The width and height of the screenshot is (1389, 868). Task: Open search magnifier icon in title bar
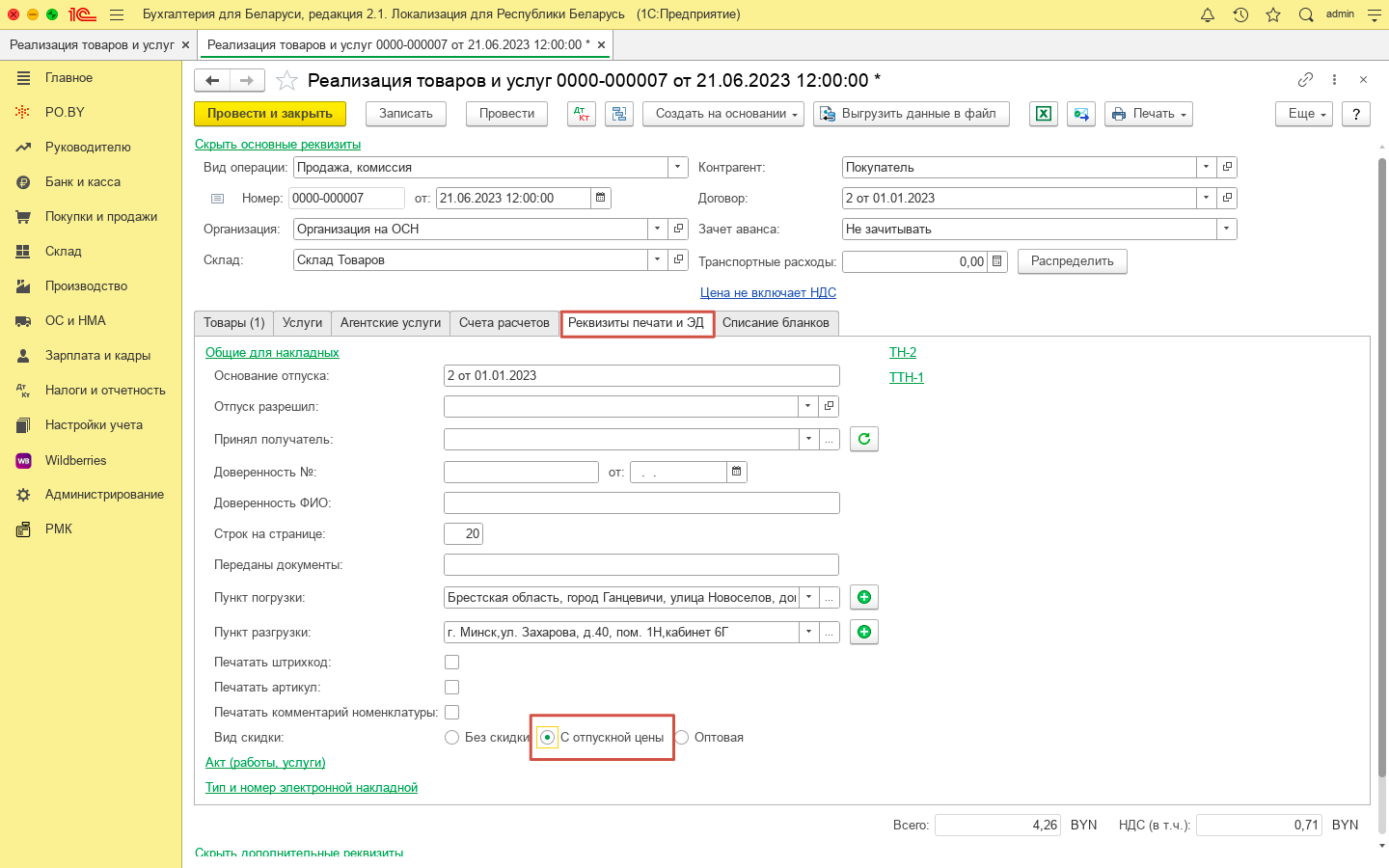(x=1306, y=14)
